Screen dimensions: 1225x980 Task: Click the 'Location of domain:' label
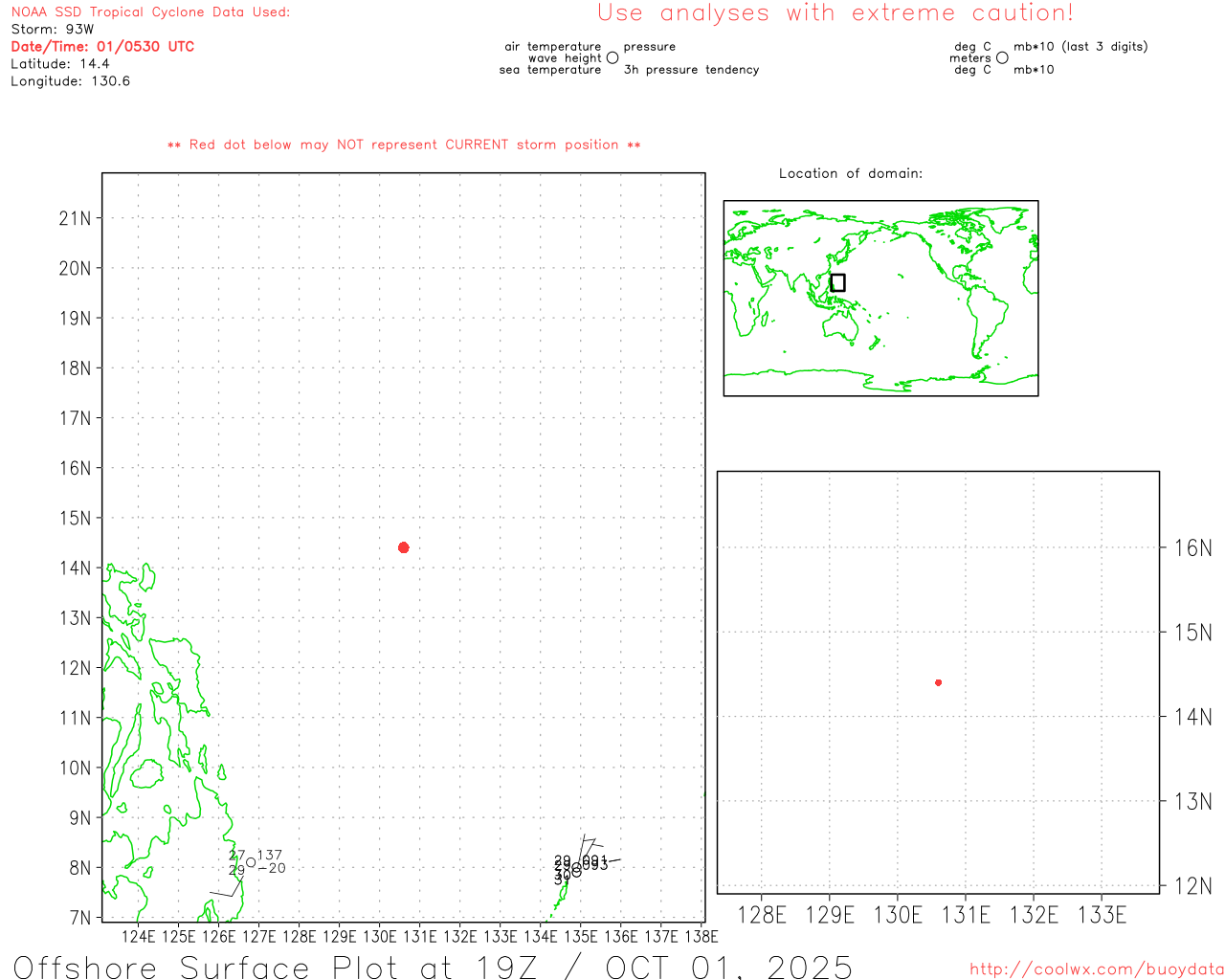850,173
